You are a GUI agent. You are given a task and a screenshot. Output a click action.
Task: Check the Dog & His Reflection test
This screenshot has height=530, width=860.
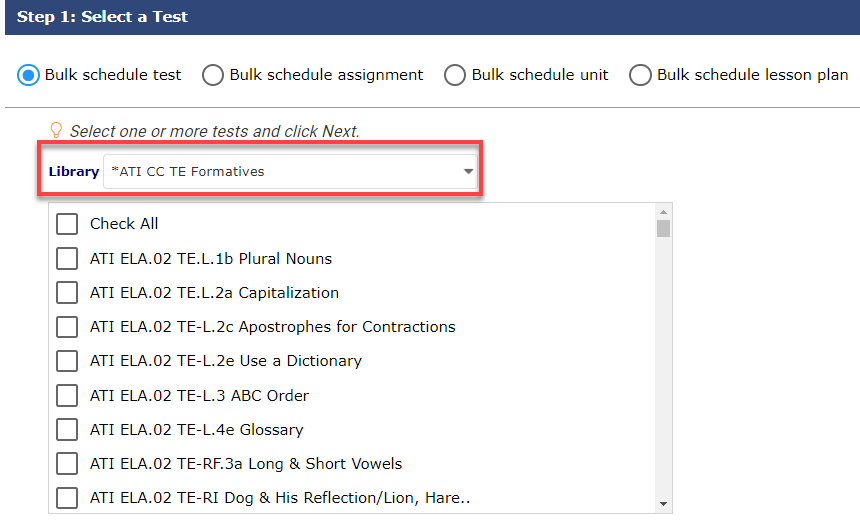(67, 498)
